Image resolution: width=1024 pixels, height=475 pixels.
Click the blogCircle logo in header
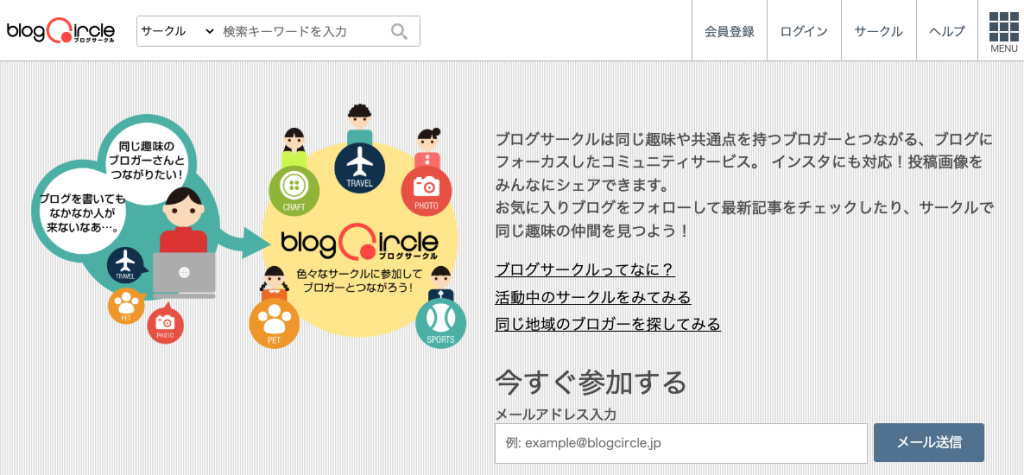(61, 31)
